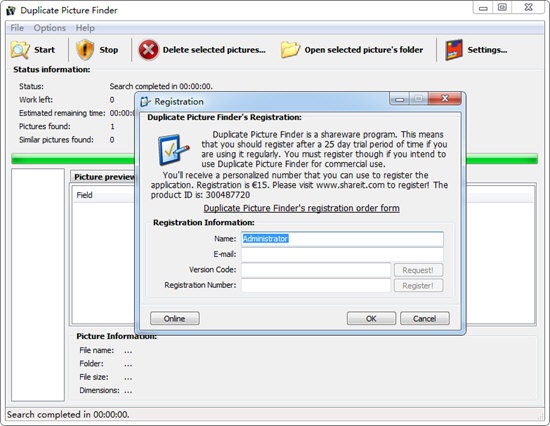Choose Delete selected pictures... in toolbar
Screen dimensions: 550x426
coord(214,50)
